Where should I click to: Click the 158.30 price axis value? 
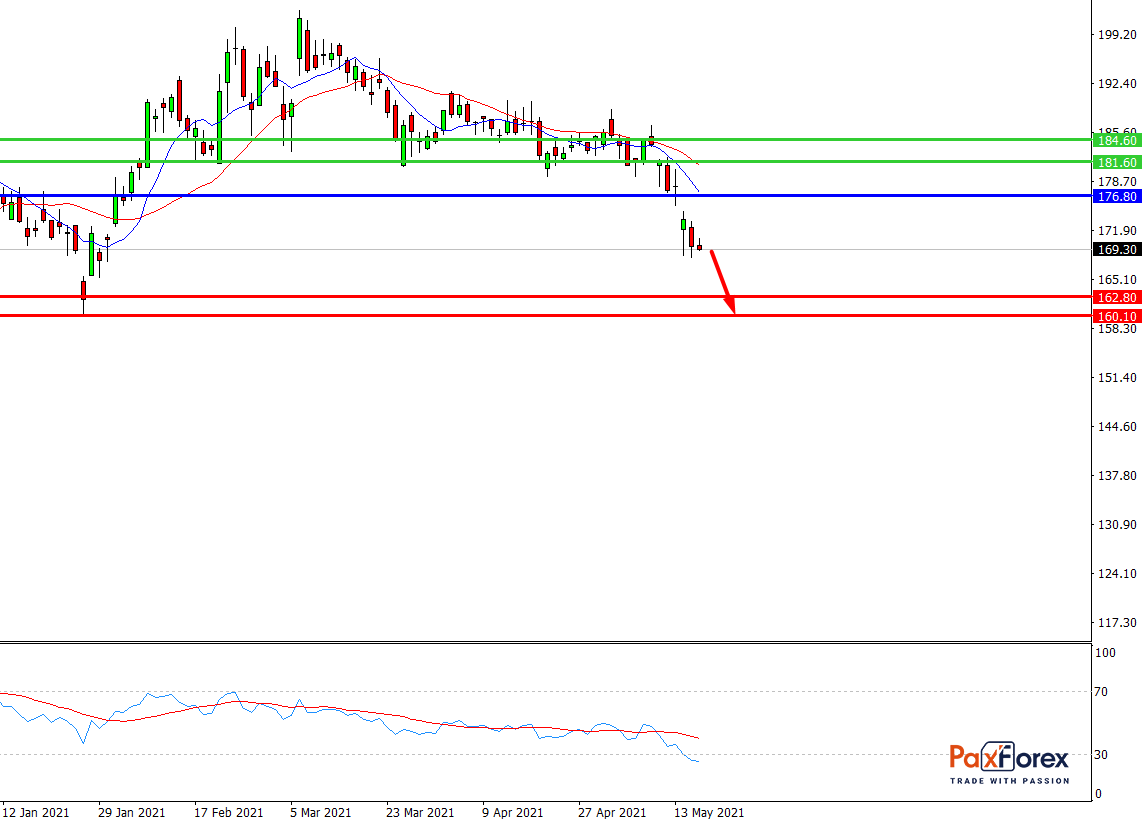click(1117, 328)
